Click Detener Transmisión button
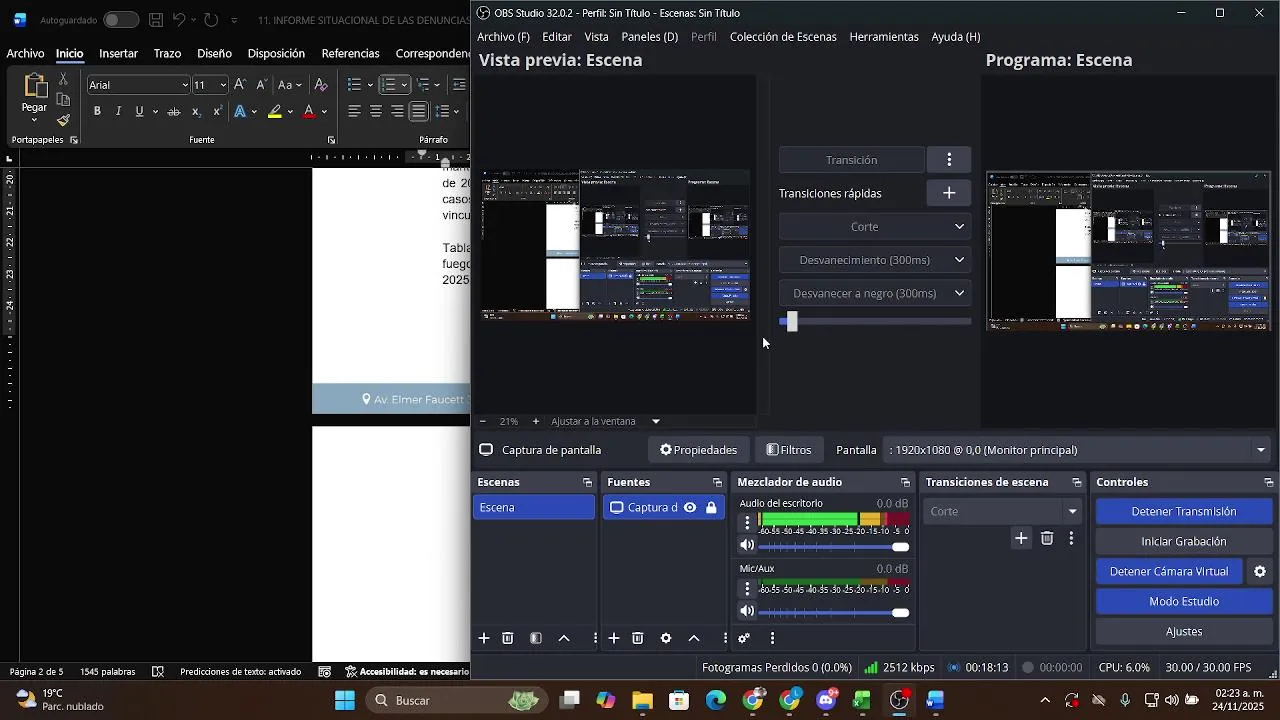Viewport: 1280px width, 720px height. [1184, 511]
